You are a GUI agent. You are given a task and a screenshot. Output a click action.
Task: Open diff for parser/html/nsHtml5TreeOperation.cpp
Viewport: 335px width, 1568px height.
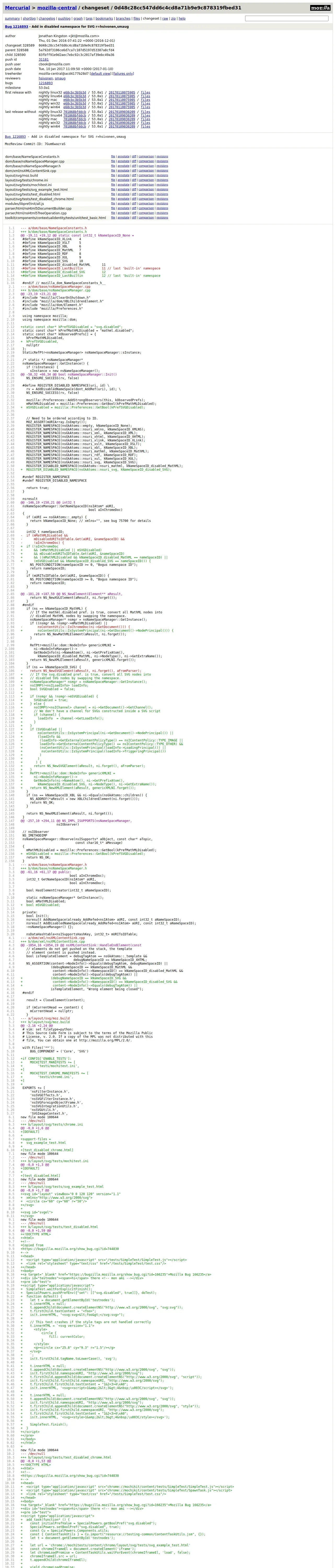tap(134, 213)
